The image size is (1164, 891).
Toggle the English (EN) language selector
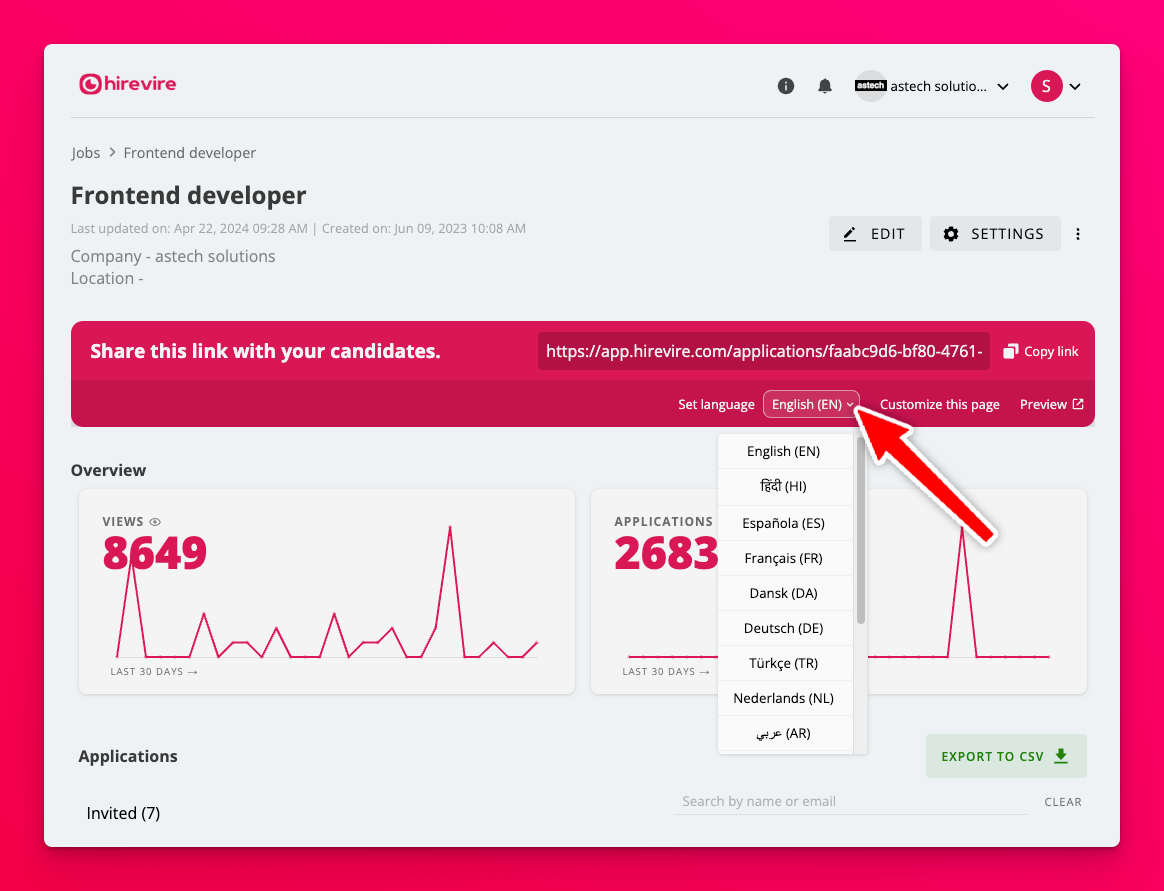point(811,404)
